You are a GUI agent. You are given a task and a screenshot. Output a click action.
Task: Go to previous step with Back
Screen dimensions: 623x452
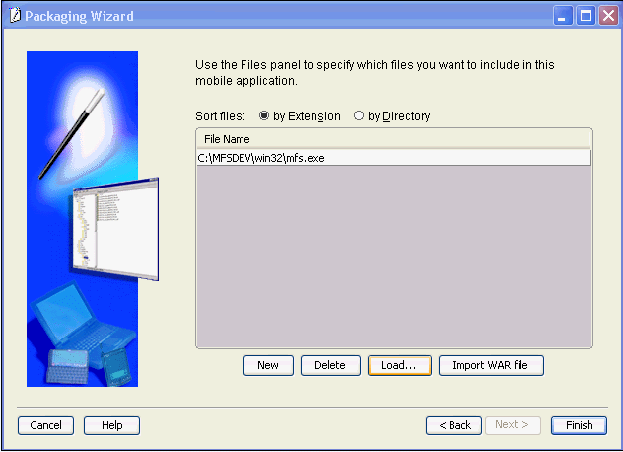click(x=454, y=425)
